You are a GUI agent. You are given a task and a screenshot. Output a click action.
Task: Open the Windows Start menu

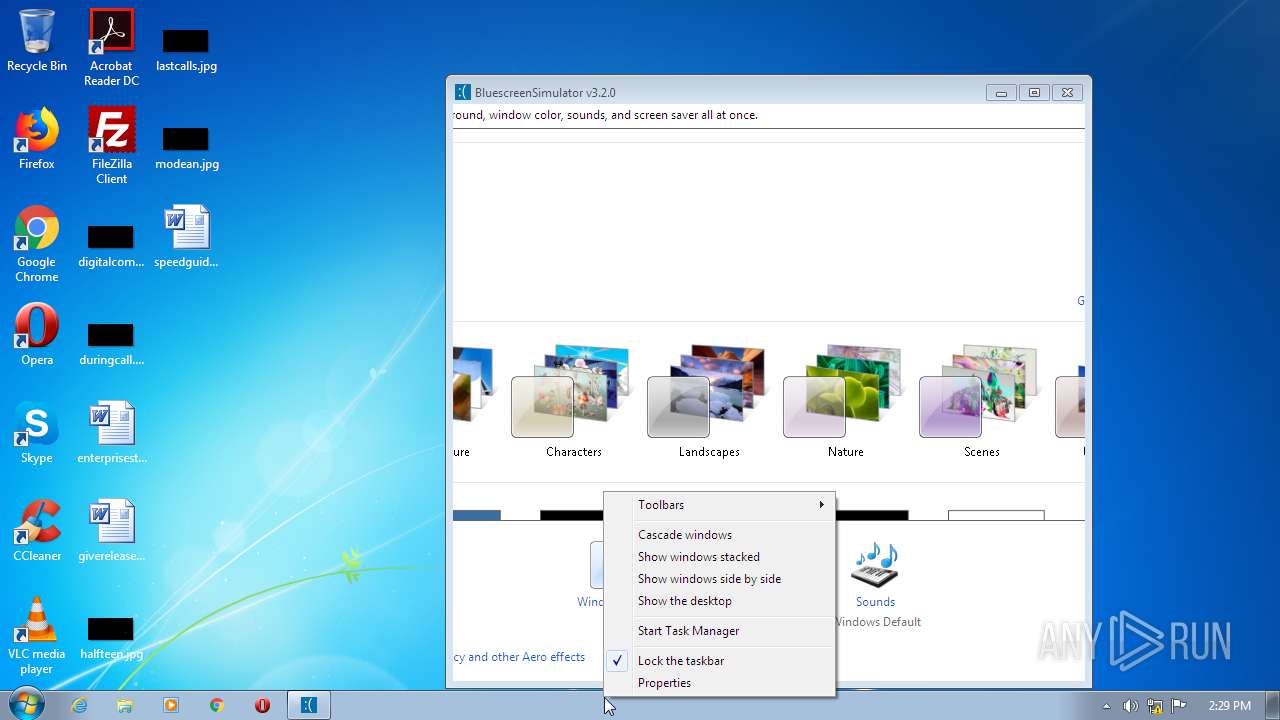(26, 705)
